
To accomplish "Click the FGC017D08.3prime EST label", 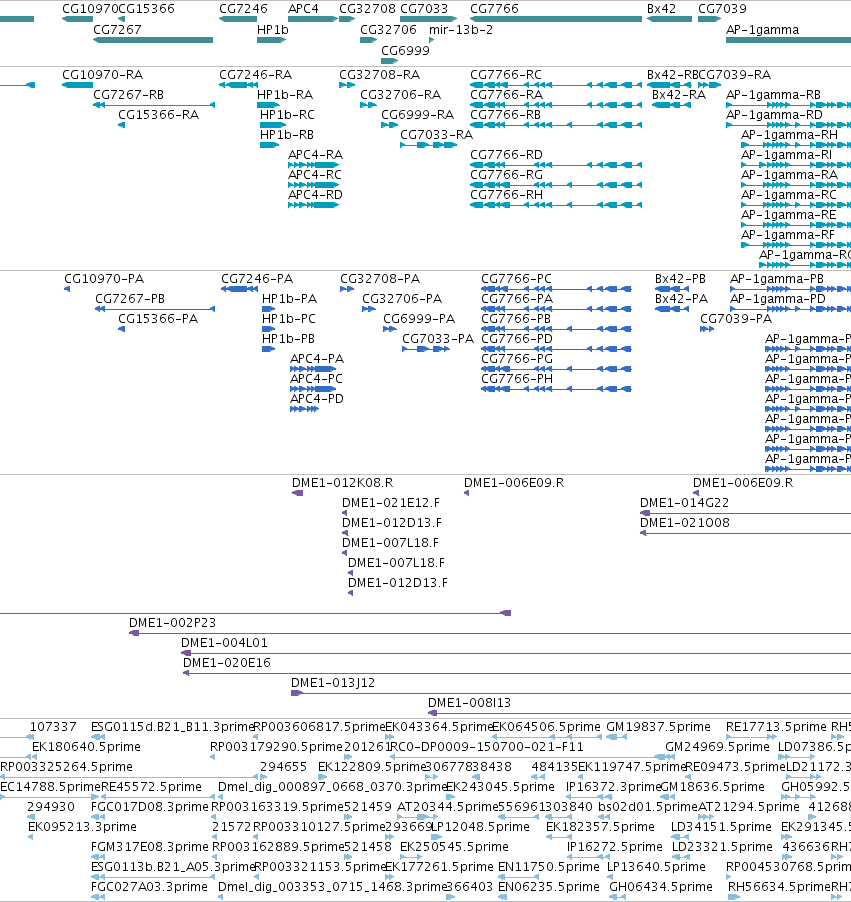I will click(150, 807).
